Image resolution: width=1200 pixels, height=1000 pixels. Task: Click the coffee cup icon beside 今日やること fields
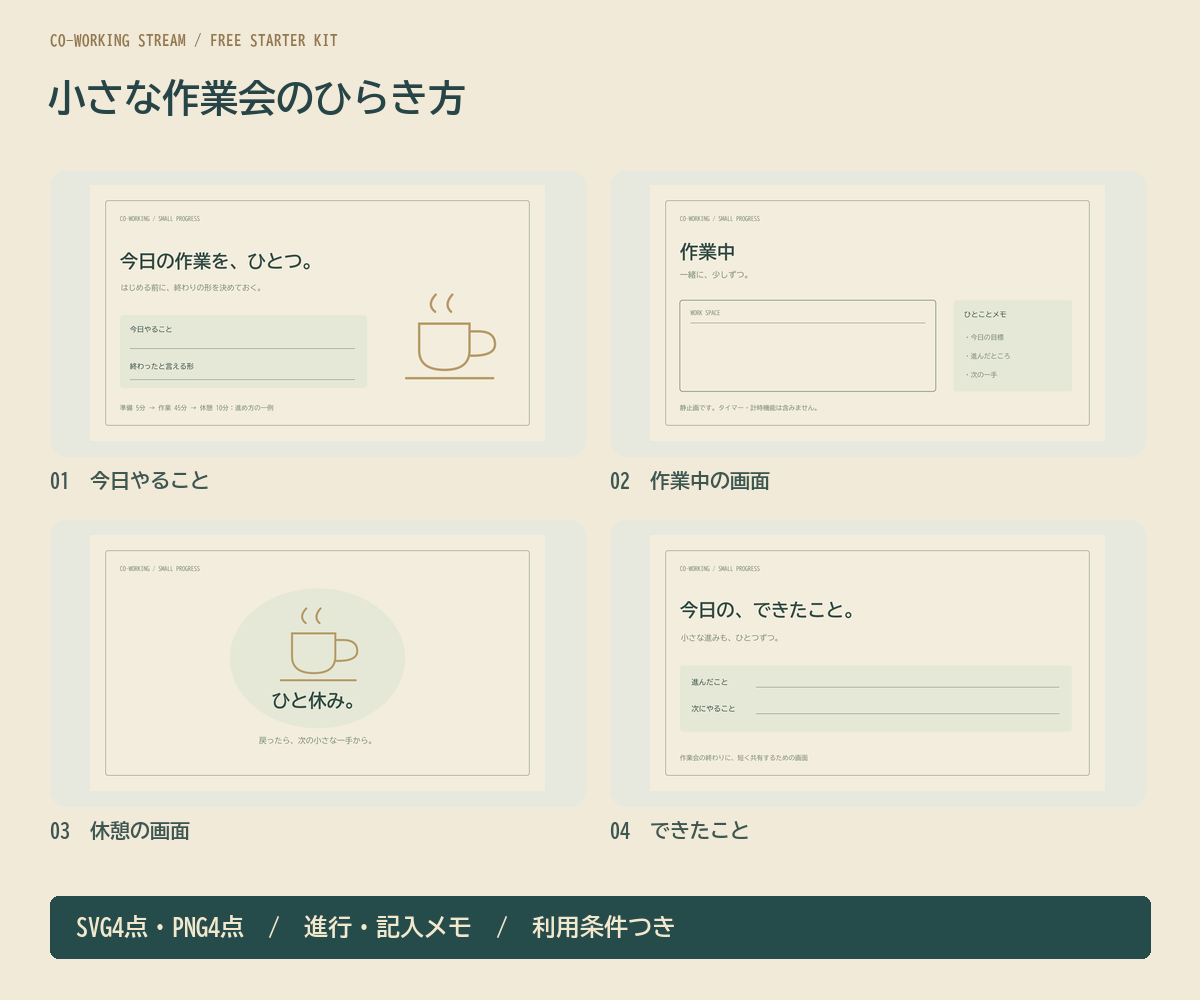(x=450, y=336)
